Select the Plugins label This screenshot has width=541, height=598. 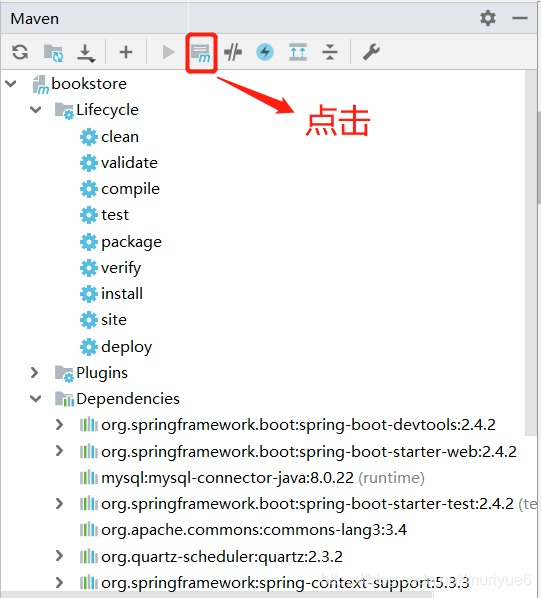[102, 373]
